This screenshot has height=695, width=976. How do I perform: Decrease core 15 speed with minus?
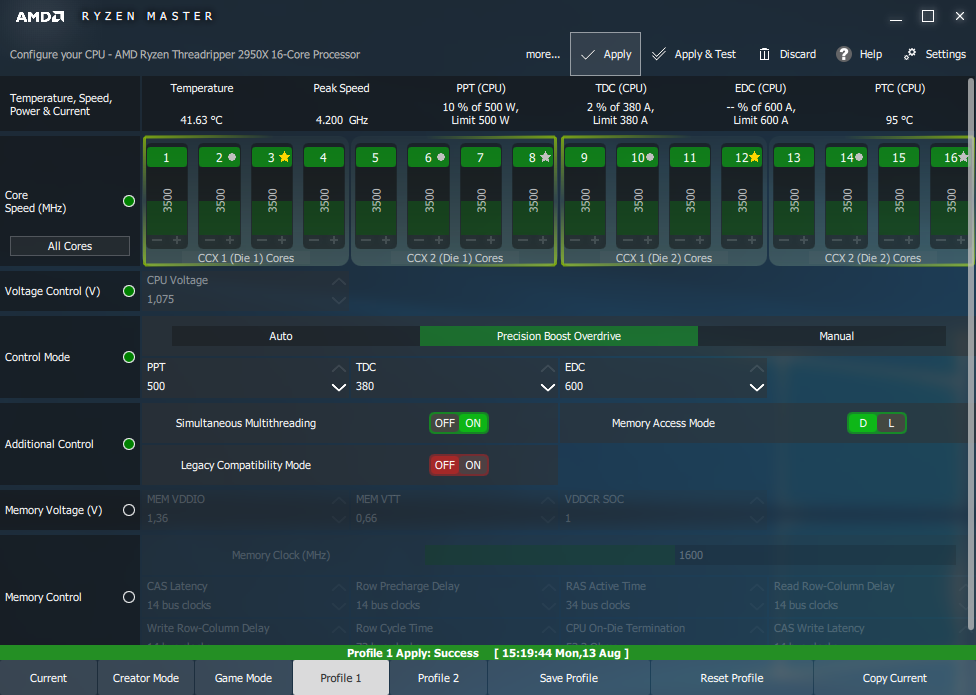[x=888, y=240]
